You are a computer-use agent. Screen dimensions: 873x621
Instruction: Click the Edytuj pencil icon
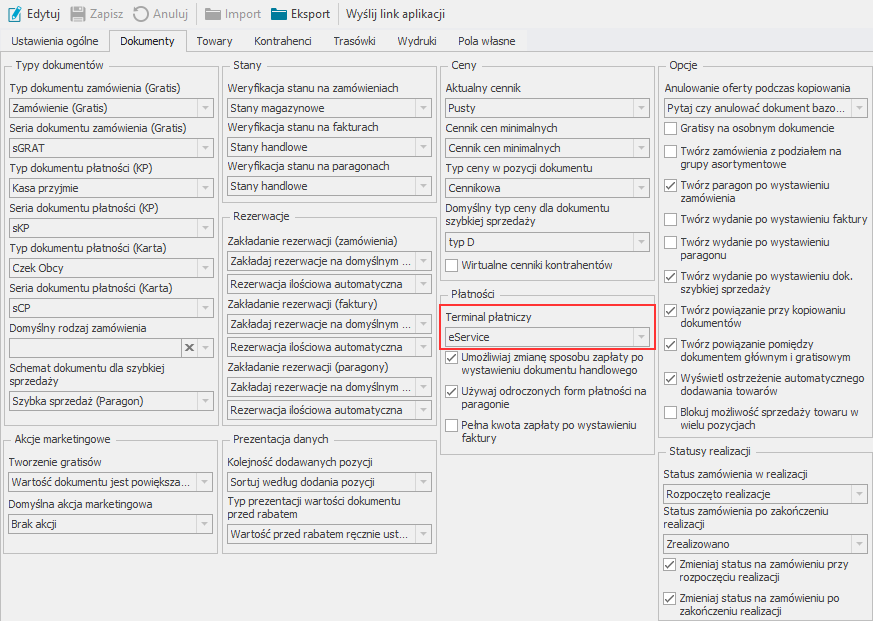point(15,14)
